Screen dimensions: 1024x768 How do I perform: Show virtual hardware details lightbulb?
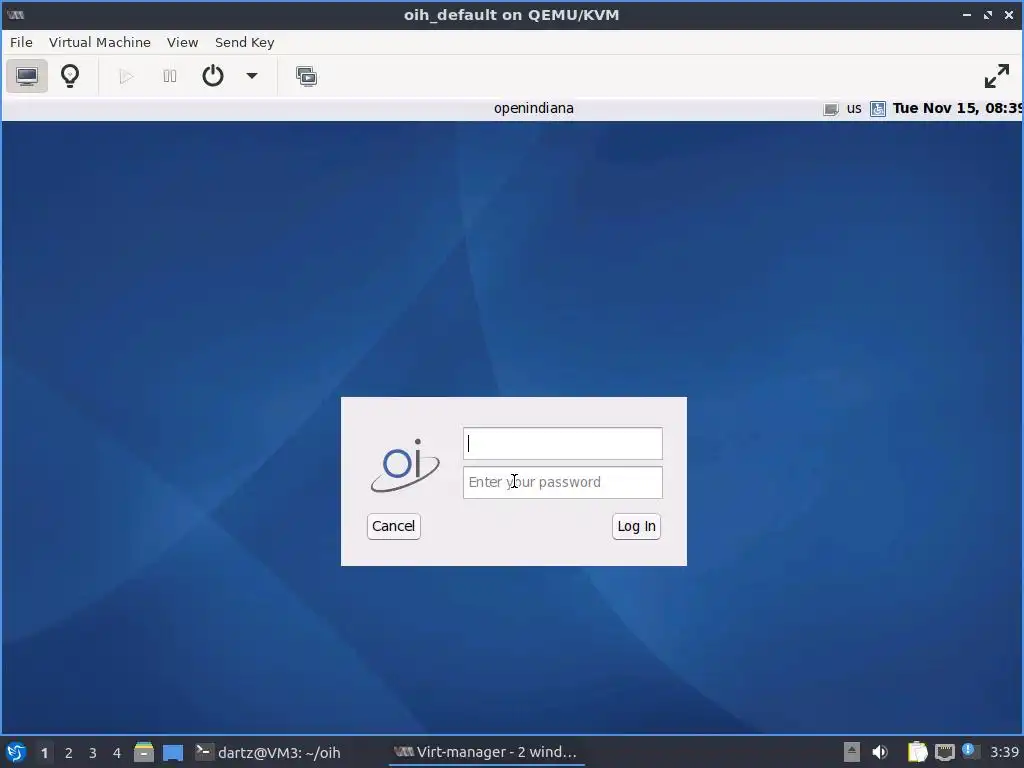[70, 76]
